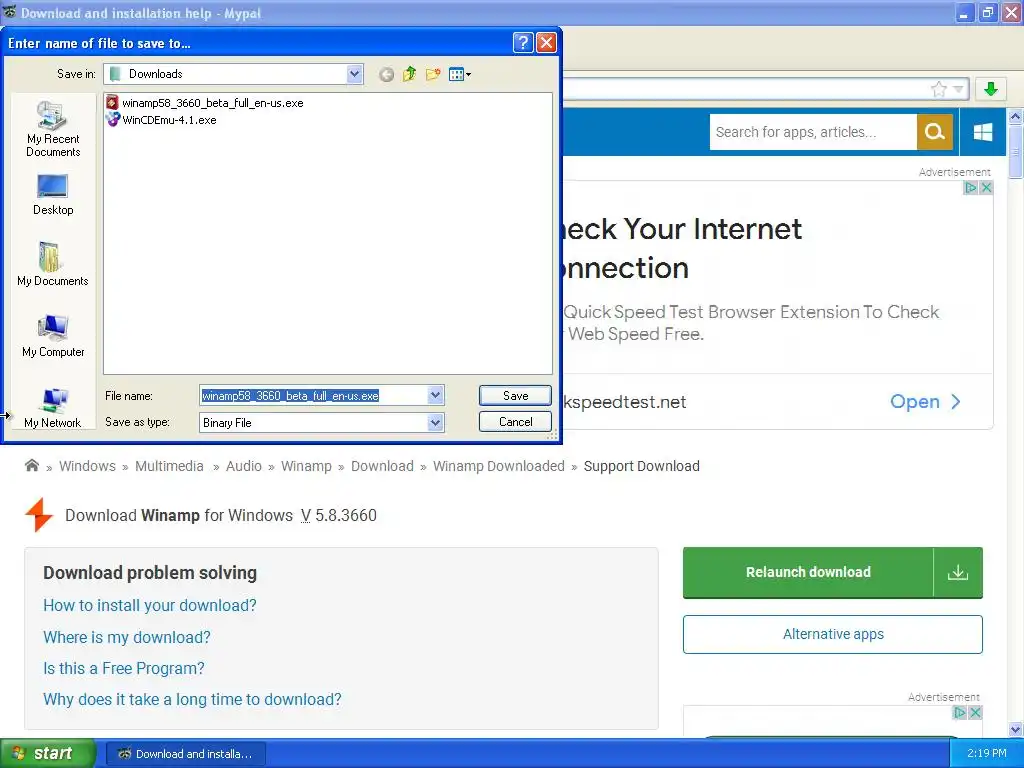Open the browser downloads green arrow

click(x=991, y=89)
